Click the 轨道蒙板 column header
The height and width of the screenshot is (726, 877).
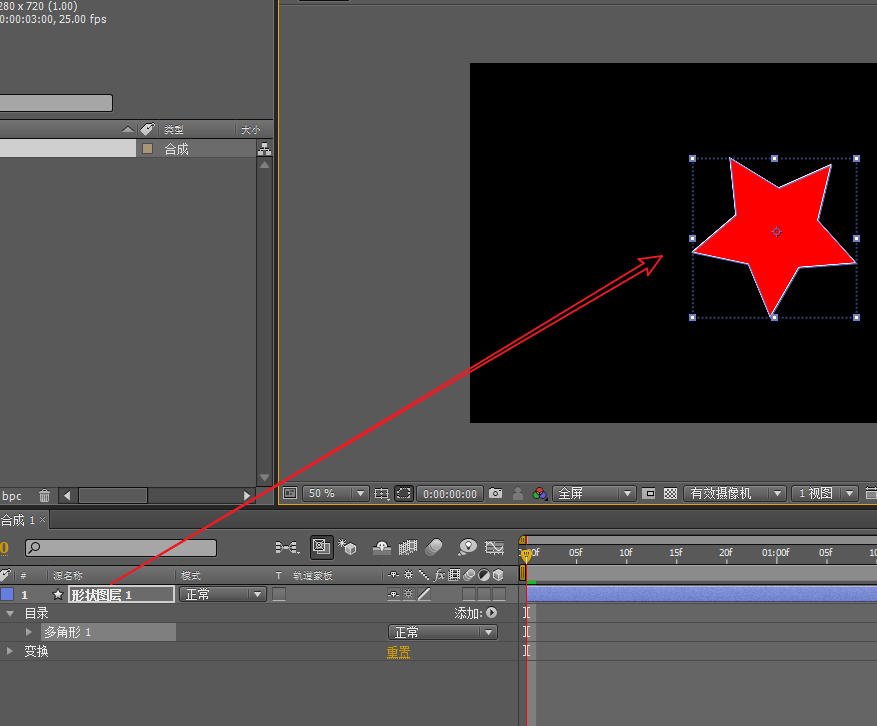pos(313,575)
